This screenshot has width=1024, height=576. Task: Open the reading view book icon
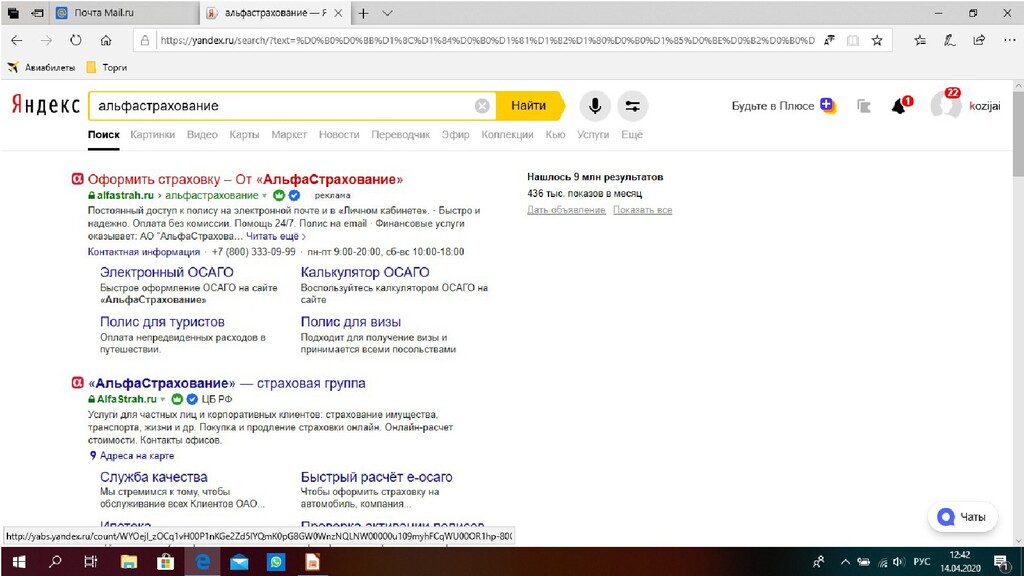click(x=853, y=40)
